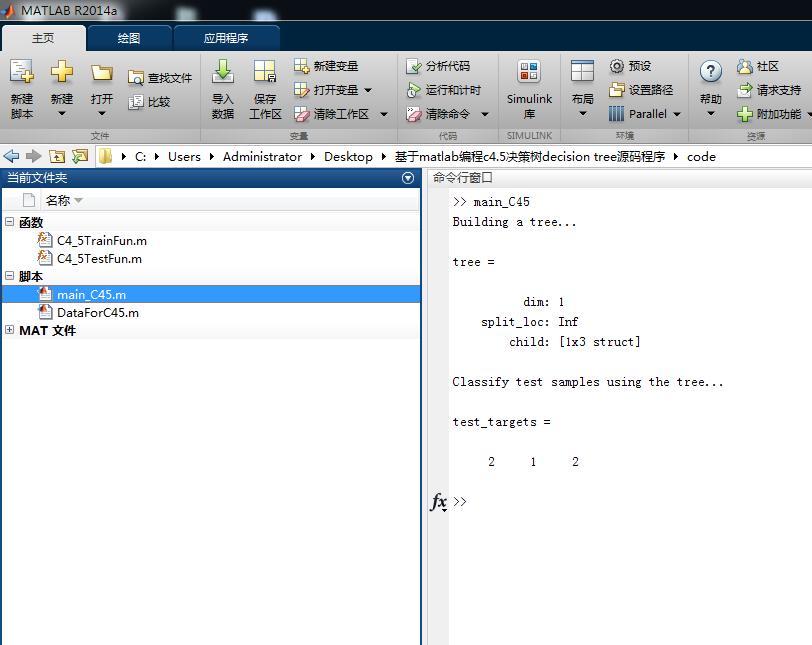Click the Users path segment
Viewport: 812px width, 645px height.
pyautogui.click(x=184, y=156)
